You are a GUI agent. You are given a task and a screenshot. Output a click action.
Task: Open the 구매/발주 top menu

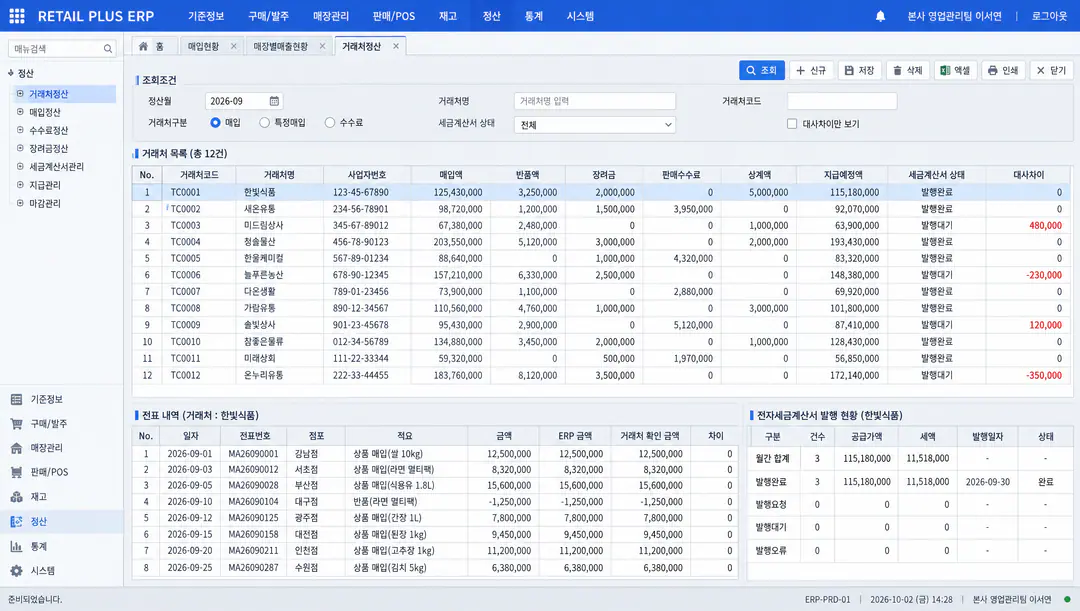269,16
